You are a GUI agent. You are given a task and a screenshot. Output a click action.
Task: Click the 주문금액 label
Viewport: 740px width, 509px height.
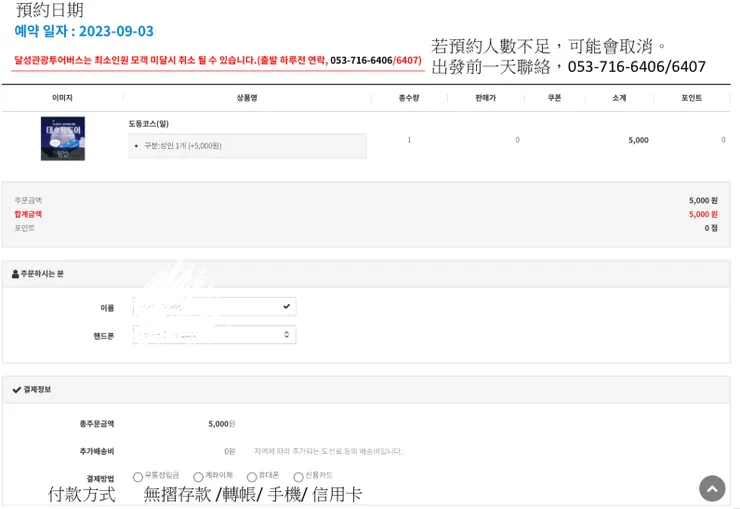click(x=28, y=200)
